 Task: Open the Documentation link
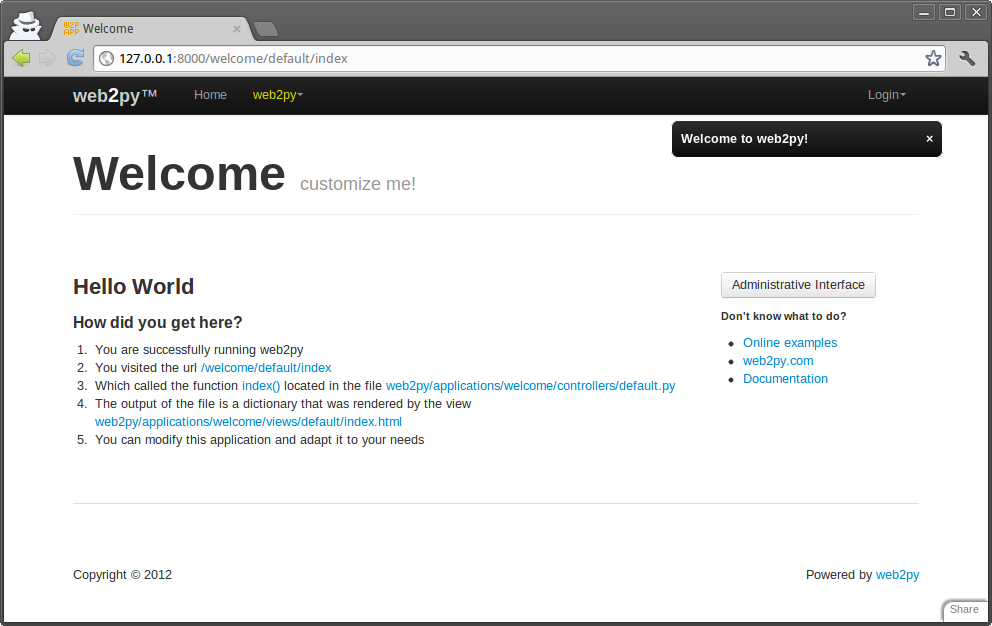tap(785, 379)
